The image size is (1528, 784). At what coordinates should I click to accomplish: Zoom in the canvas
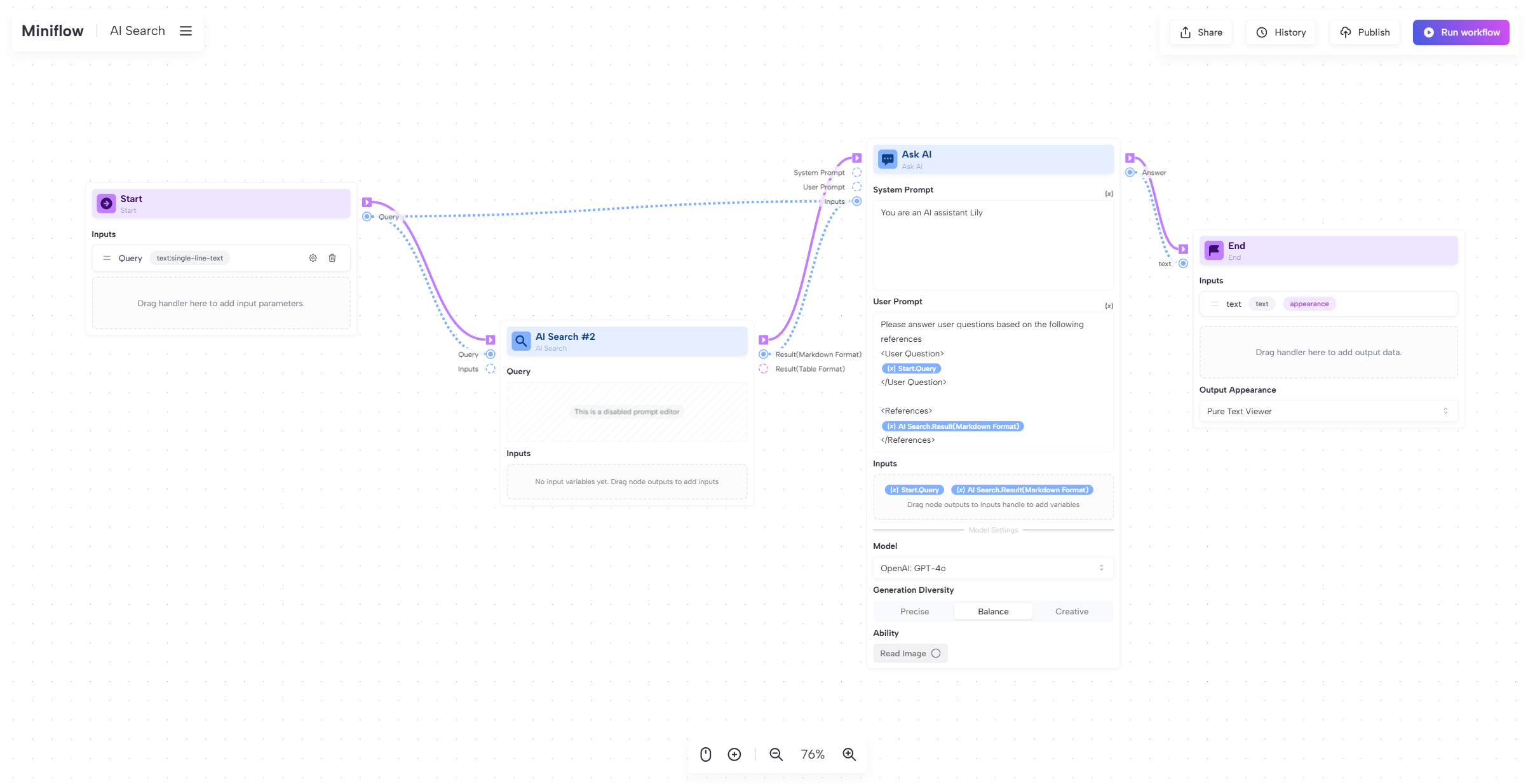click(x=849, y=754)
